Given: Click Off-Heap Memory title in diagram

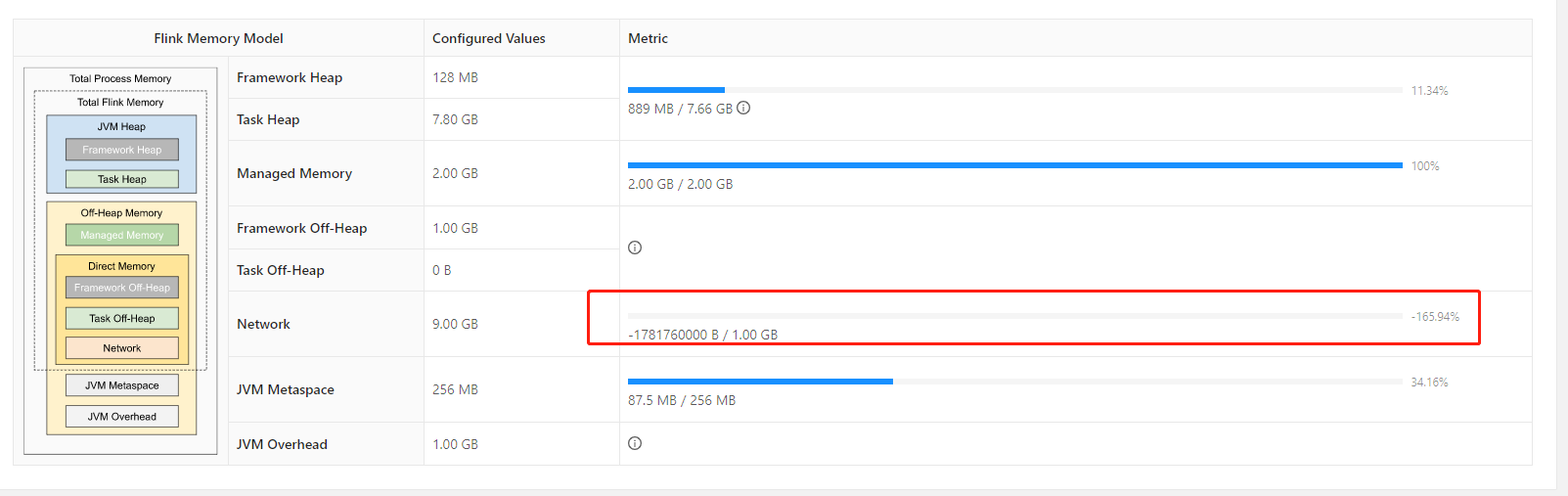Looking at the screenshot, I should click(121, 212).
